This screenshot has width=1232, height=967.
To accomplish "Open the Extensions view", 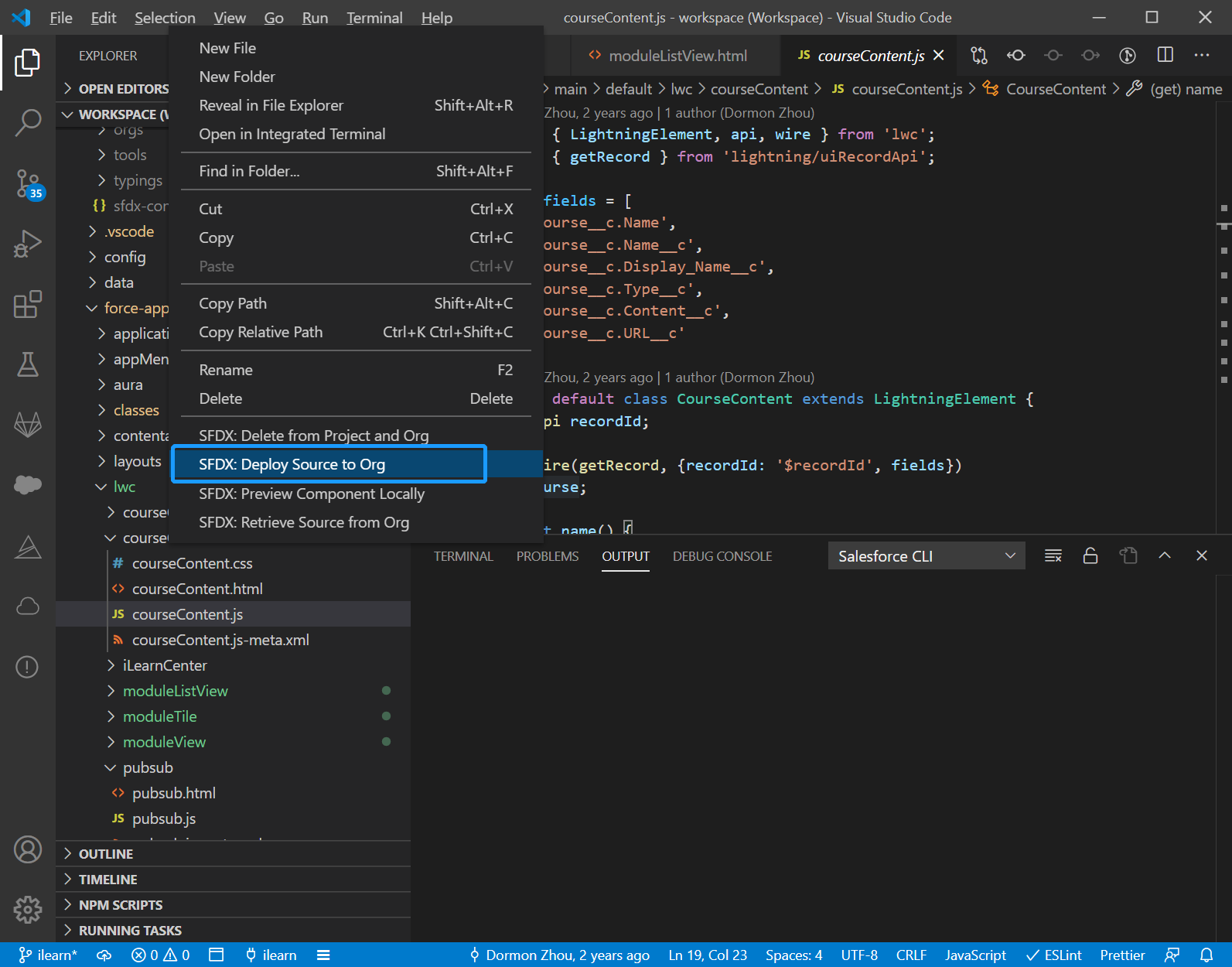I will [x=28, y=304].
